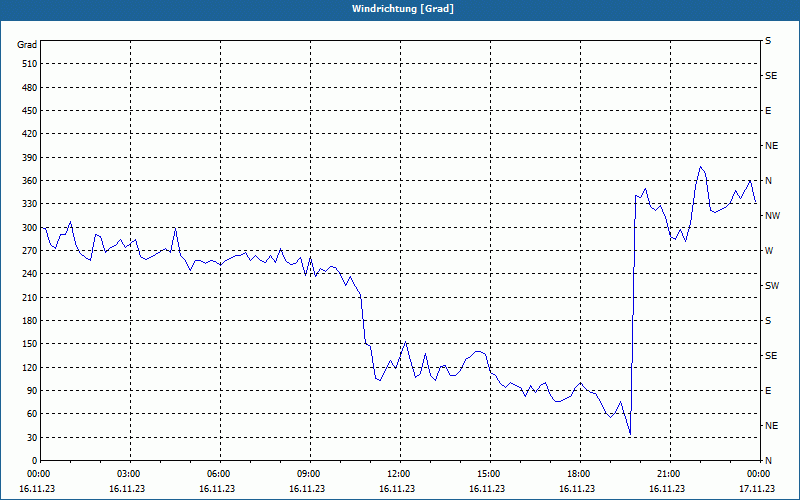Pick the 60 degree axis label
This screenshot has width=800, height=500.
pyautogui.click(x=32, y=414)
